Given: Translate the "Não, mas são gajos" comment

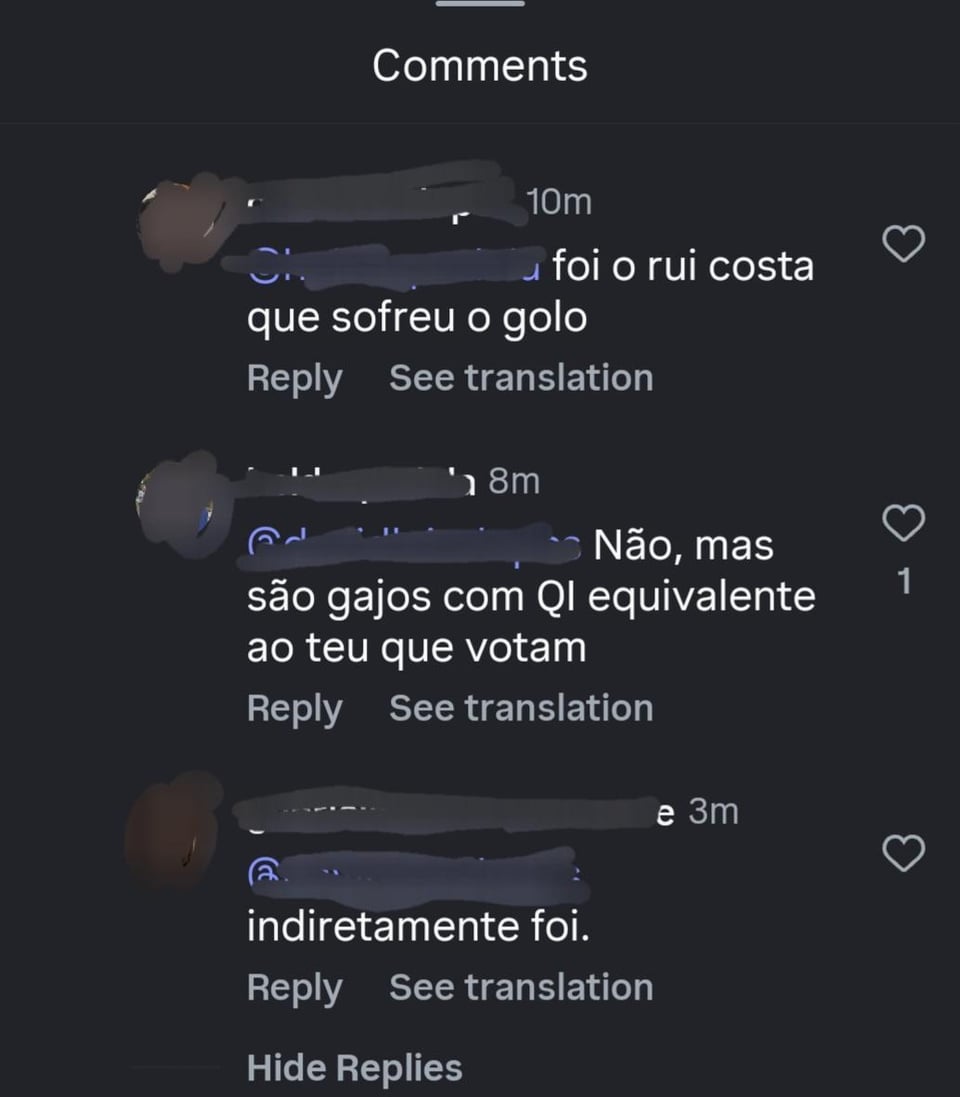Looking at the screenshot, I should click(520, 708).
